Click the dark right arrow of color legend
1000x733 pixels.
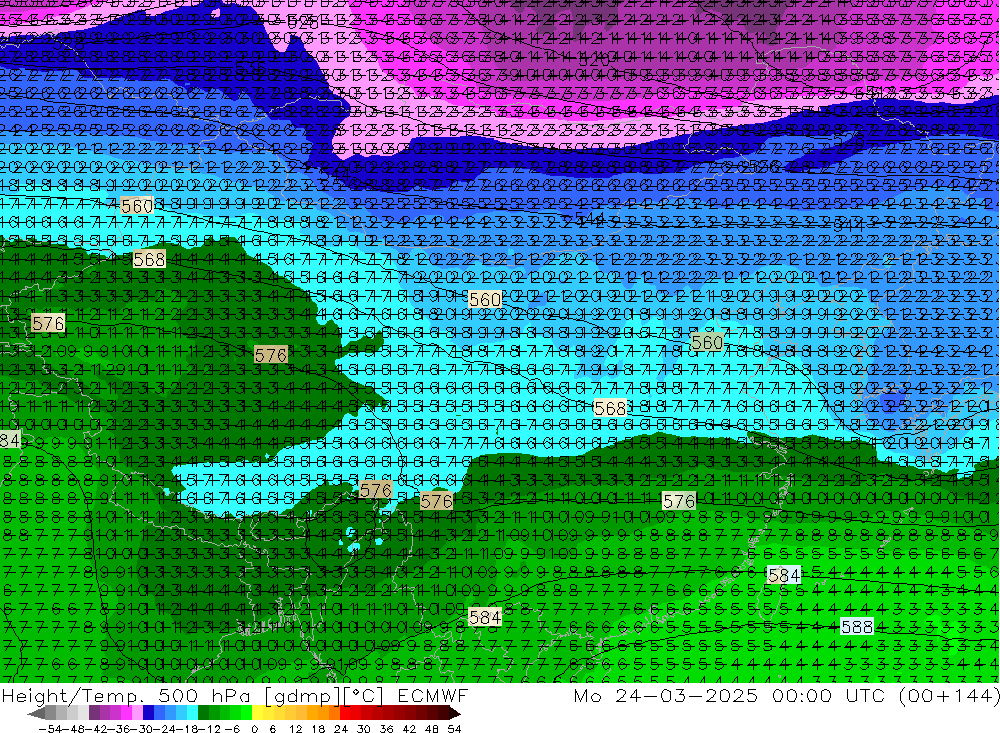pos(455,713)
